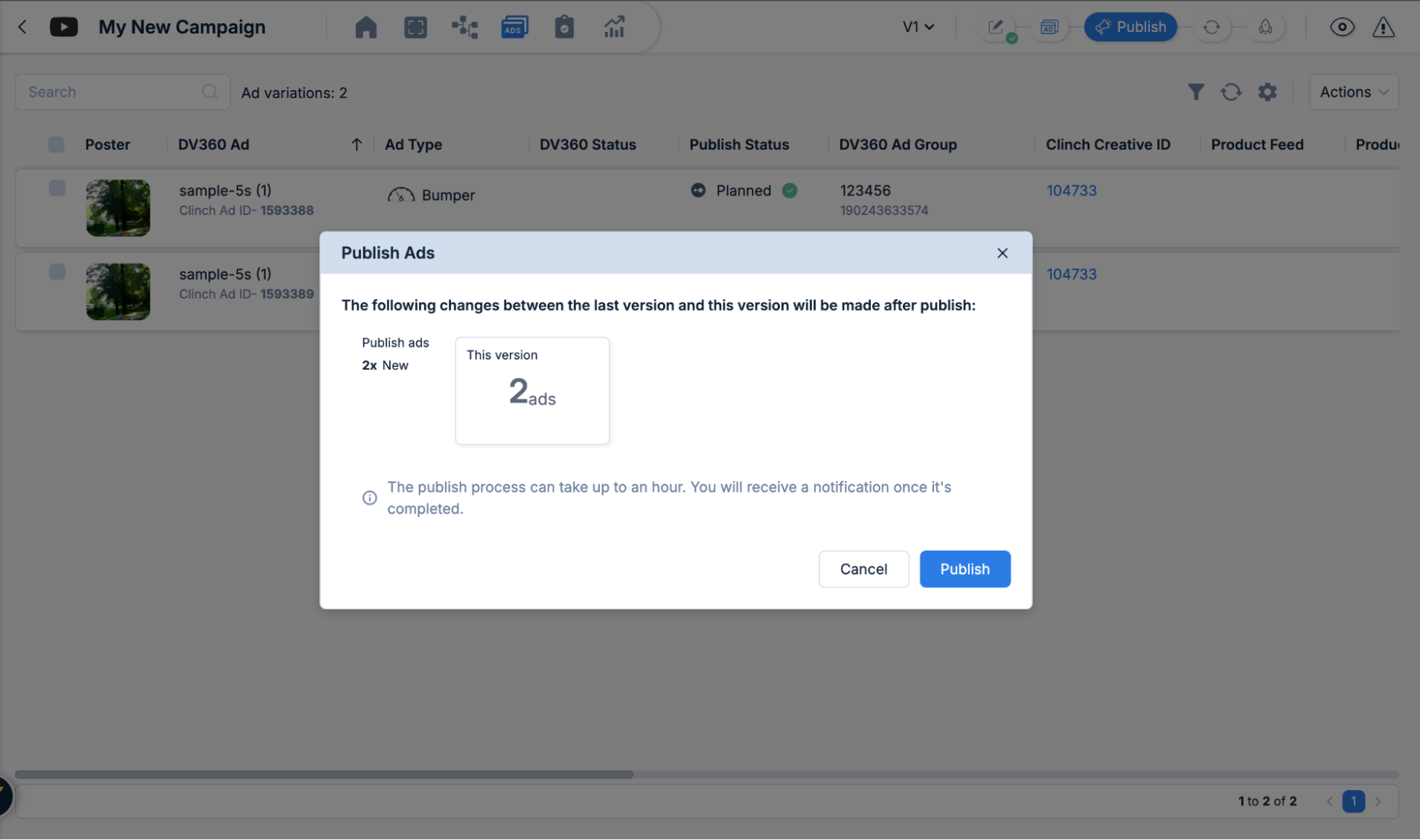Screen dimensions: 1420x840
Task: Go to the previous page arrow
Action: tap(1329, 801)
